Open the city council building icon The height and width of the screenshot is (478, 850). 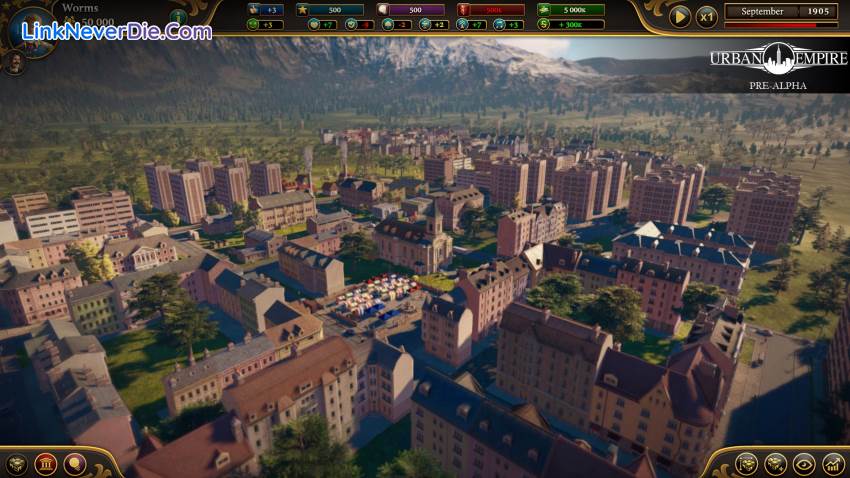pyautogui.click(x=46, y=464)
